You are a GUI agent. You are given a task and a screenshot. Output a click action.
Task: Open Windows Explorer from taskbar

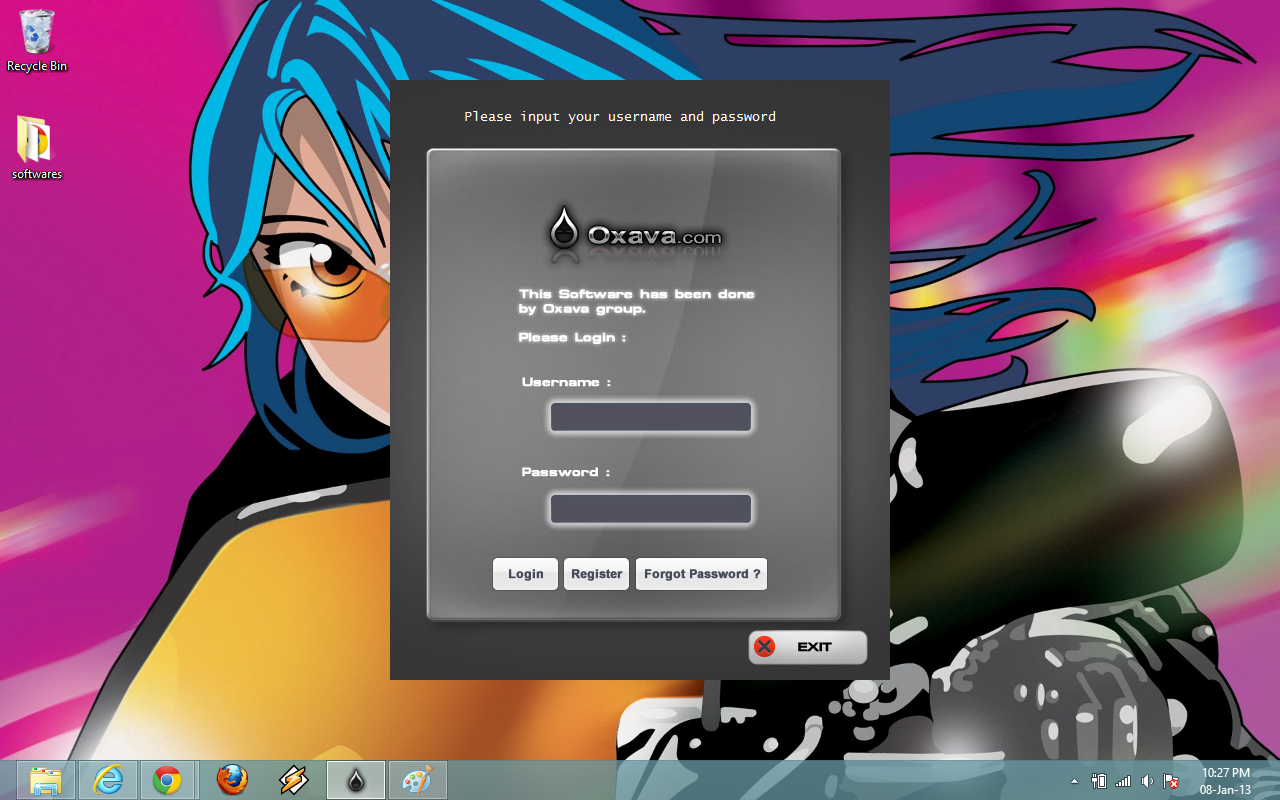[x=46, y=780]
